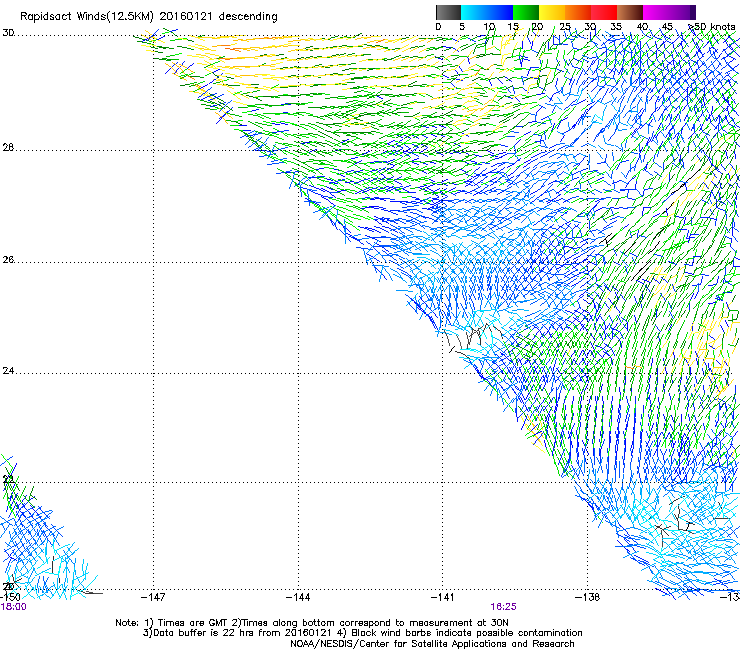Click the longitude "-141" axis label
Image resolution: width=740 pixels, height=650 pixels.
point(443,597)
